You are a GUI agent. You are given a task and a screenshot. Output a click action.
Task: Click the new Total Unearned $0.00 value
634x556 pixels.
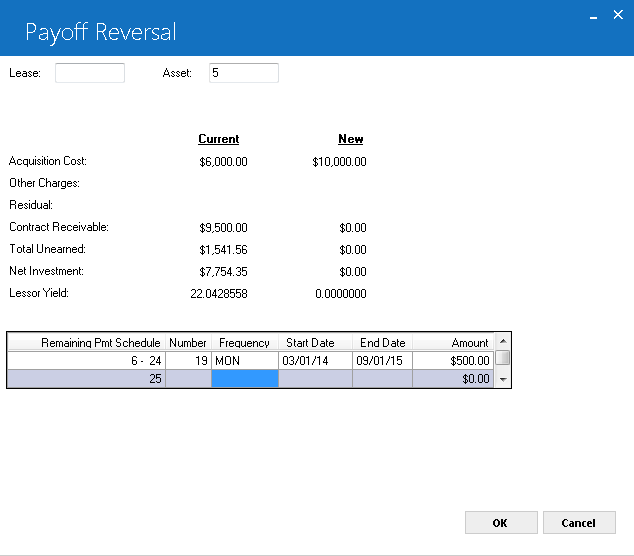point(353,249)
